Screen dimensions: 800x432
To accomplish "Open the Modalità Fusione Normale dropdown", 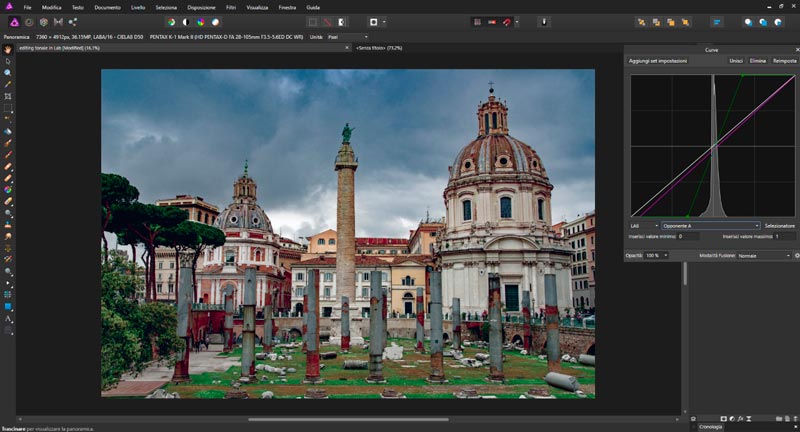I will [764, 255].
